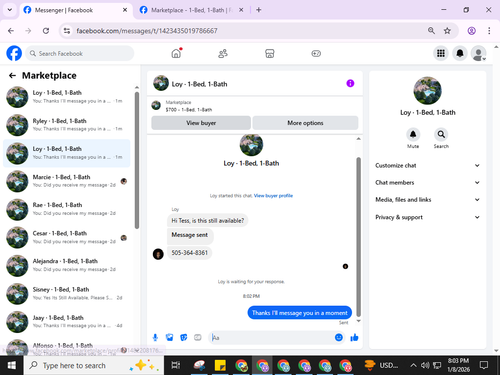Go back with browser back arrow
The height and width of the screenshot is (375, 500).
(x=11, y=31)
